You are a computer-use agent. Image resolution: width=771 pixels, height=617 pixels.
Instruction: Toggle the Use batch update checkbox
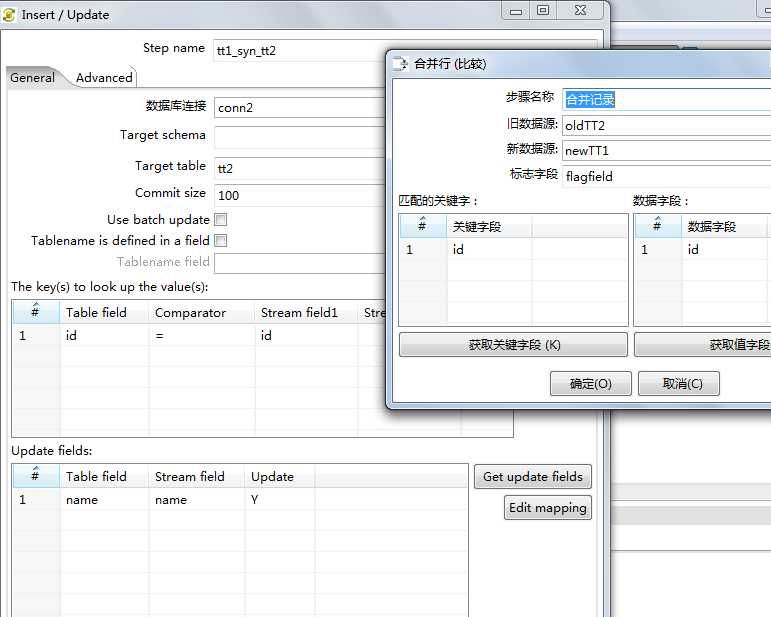221,219
